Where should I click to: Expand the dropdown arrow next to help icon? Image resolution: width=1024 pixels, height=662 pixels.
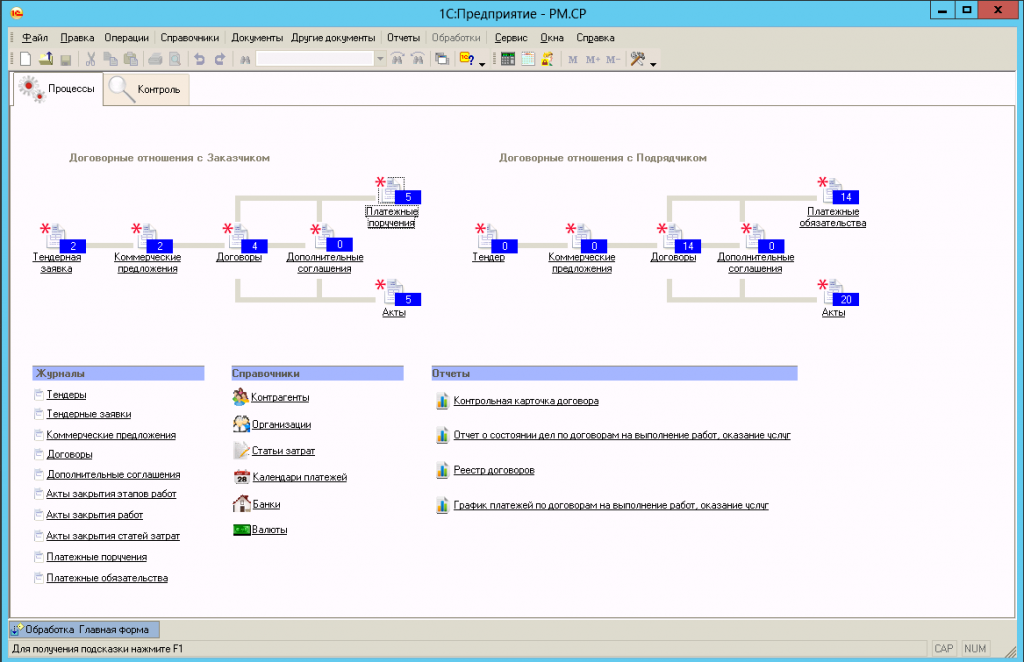tap(483, 63)
